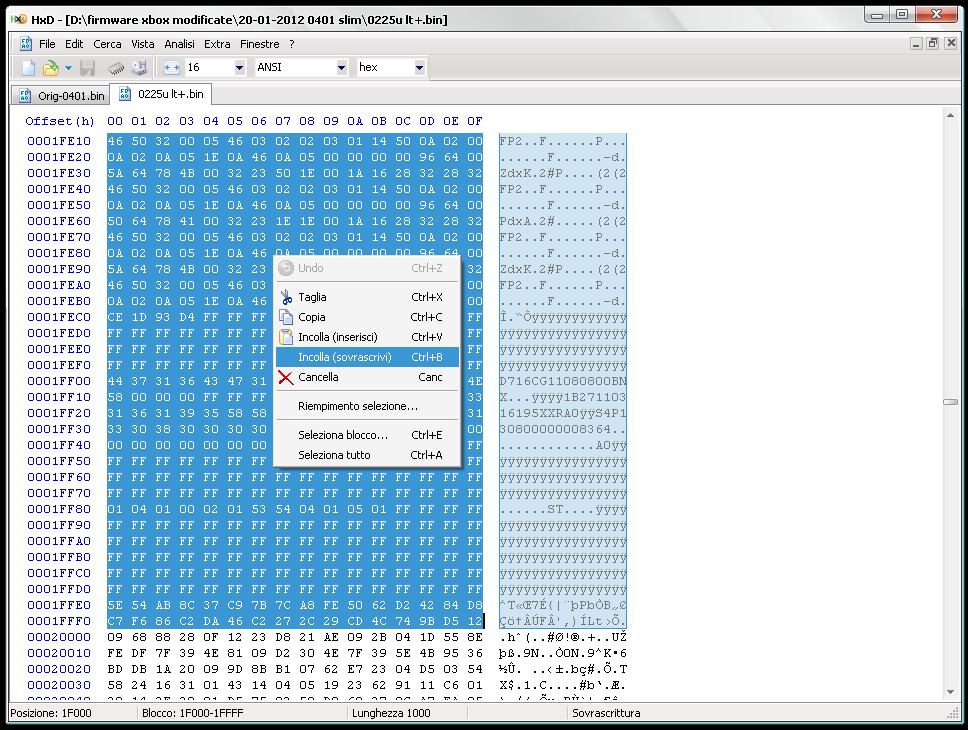Image resolution: width=968 pixels, height=730 pixels.
Task: Click the HxD application icon in title bar
Action: (19, 19)
